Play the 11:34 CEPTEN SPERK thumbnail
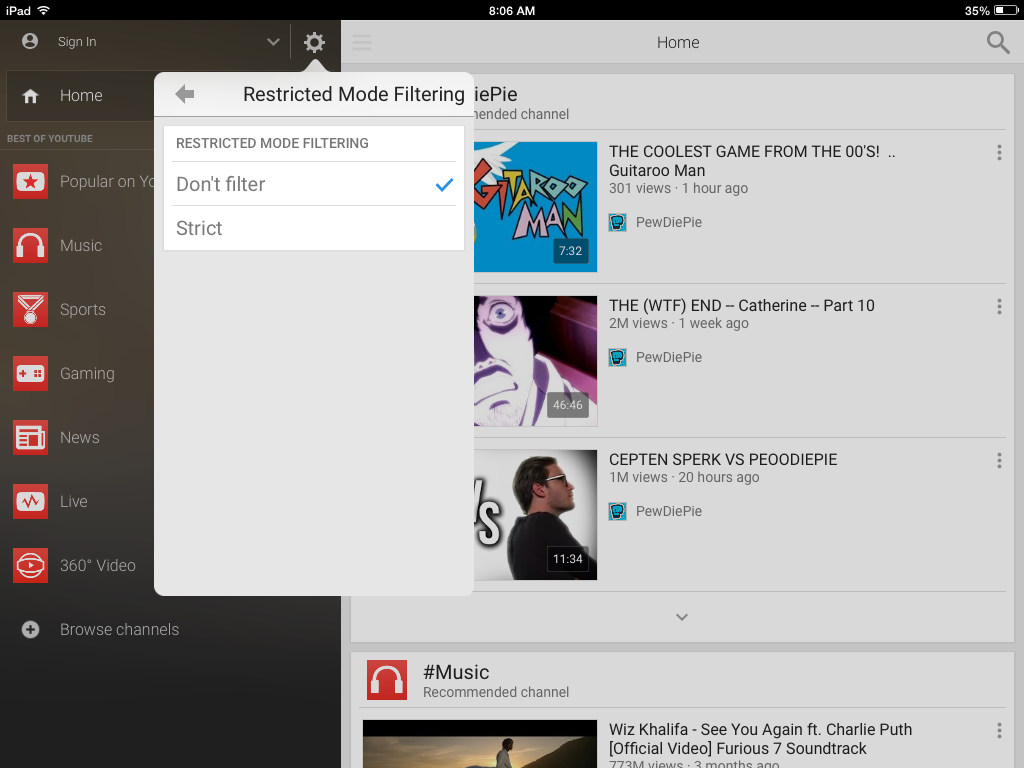The height and width of the screenshot is (768, 1024). (x=536, y=515)
